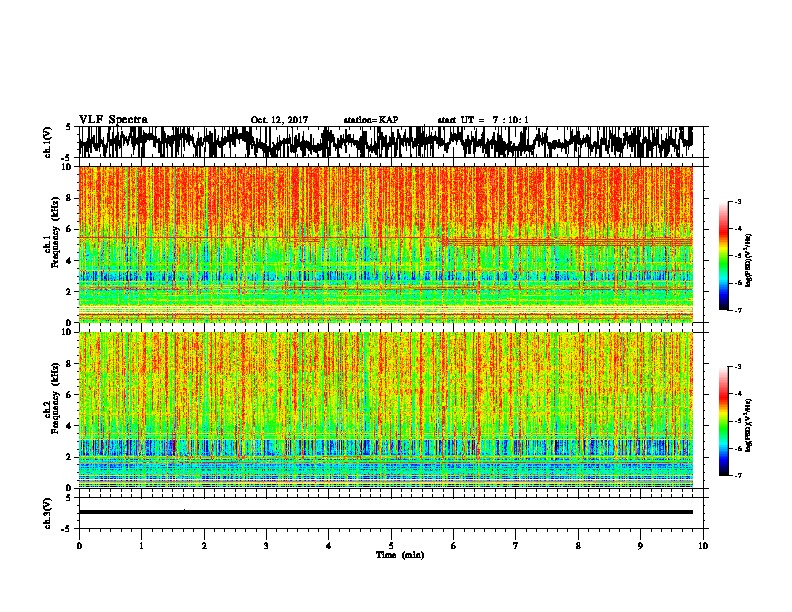Click the log(PSD) label beside ch.1 colorbar
The width and height of the screenshot is (792, 612).
tap(749, 261)
